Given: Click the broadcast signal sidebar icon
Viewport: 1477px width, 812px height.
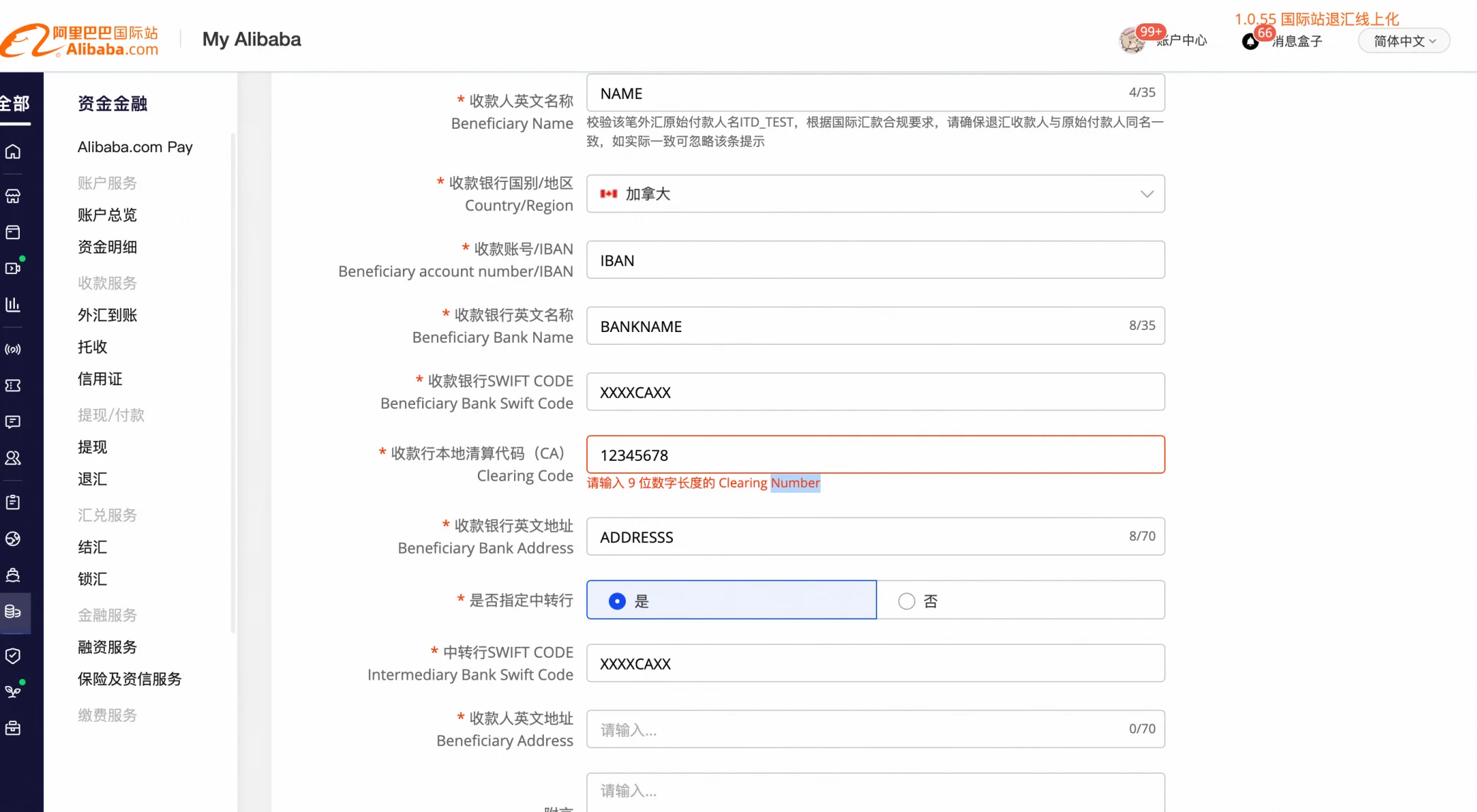Looking at the screenshot, I should tap(13, 349).
